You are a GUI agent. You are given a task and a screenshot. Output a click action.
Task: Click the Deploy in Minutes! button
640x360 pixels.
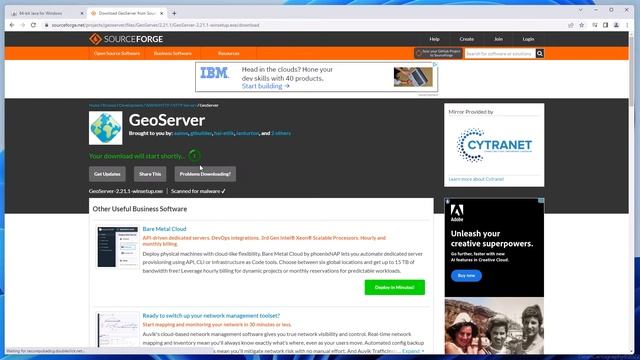(x=395, y=287)
